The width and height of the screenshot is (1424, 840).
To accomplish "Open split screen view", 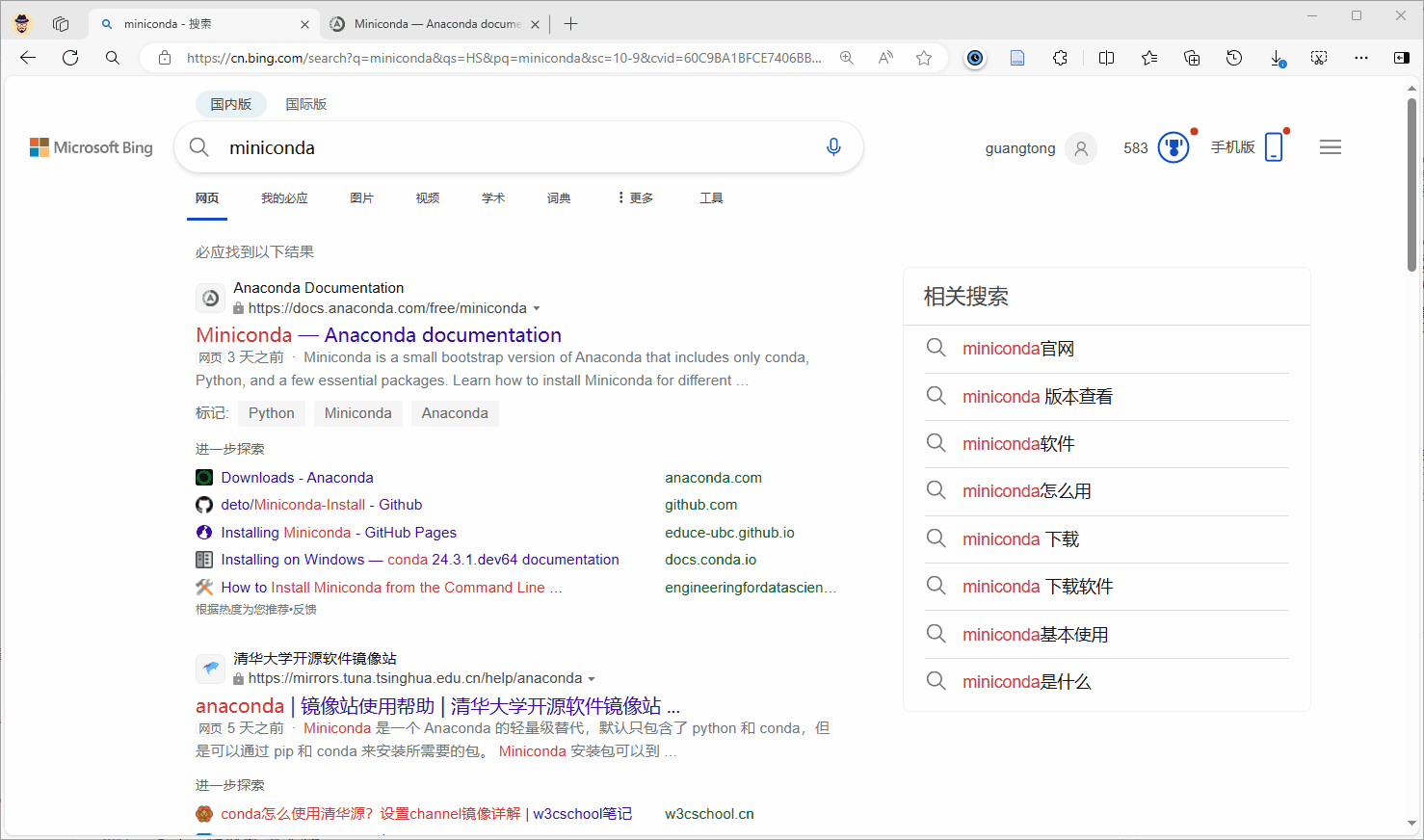I will coord(1106,58).
